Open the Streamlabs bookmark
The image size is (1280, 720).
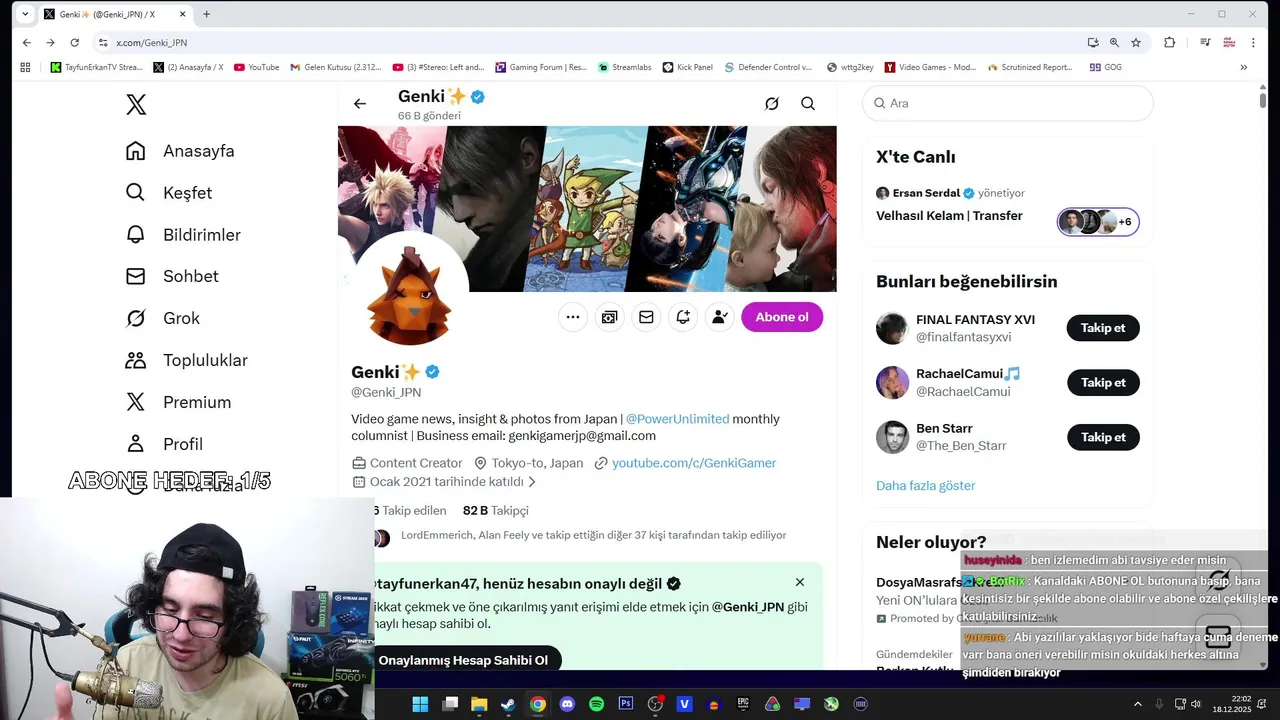pos(625,67)
